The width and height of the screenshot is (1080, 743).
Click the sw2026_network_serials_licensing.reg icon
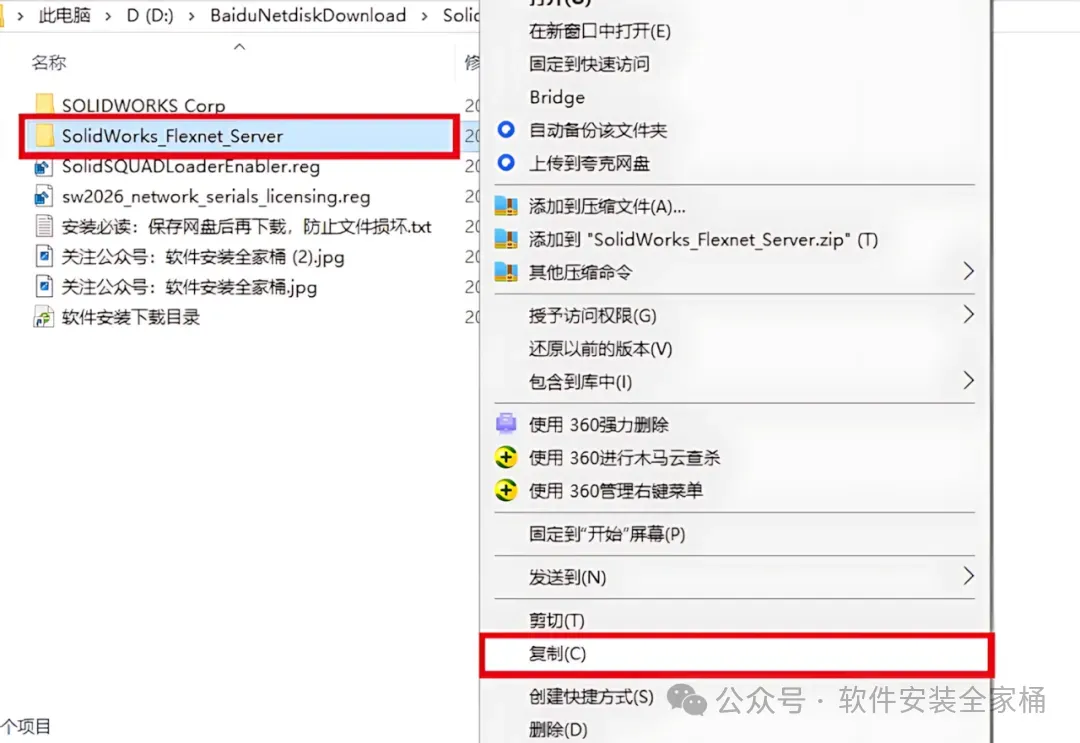tap(43, 196)
